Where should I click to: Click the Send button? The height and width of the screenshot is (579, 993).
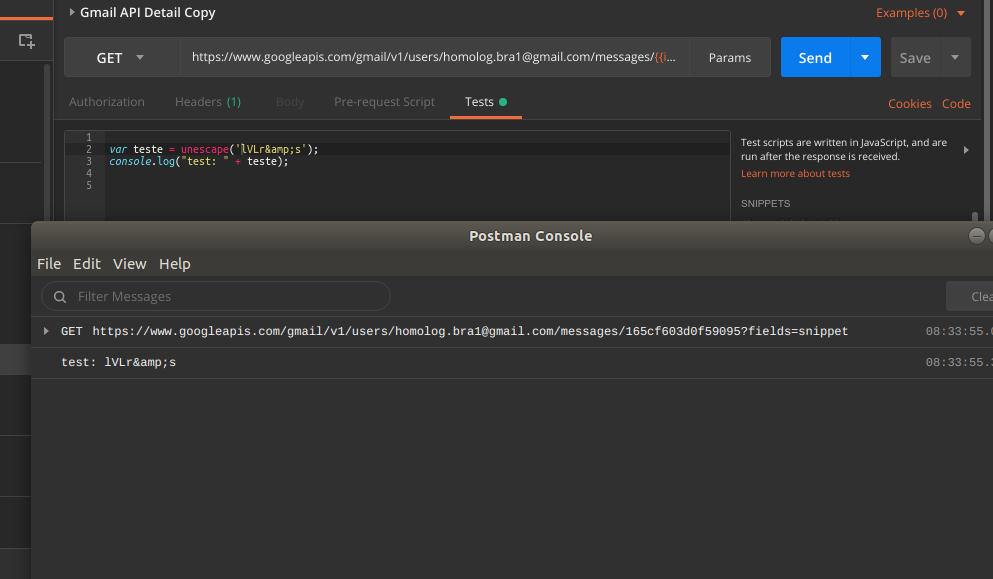click(x=814, y=57)
